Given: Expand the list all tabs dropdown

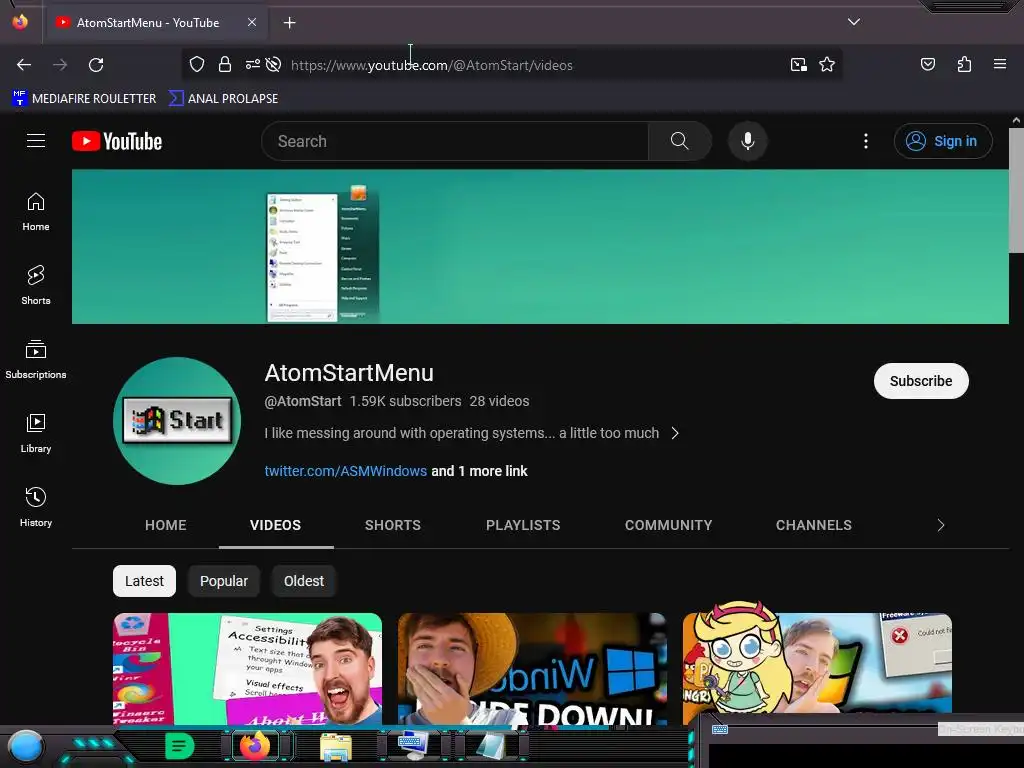Looking at the screenshot, I should tap(854, 22).
